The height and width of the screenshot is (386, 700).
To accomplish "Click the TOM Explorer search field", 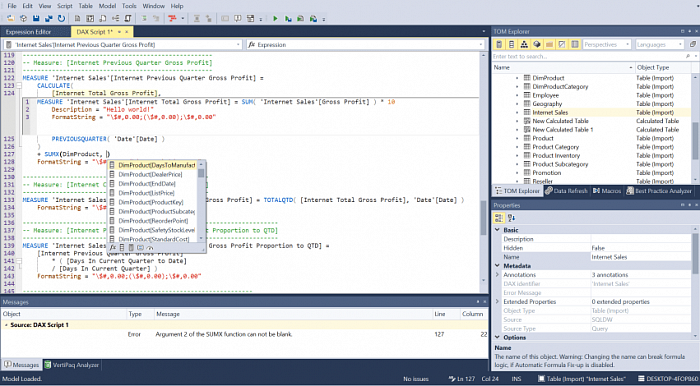I will coord(588,57).
